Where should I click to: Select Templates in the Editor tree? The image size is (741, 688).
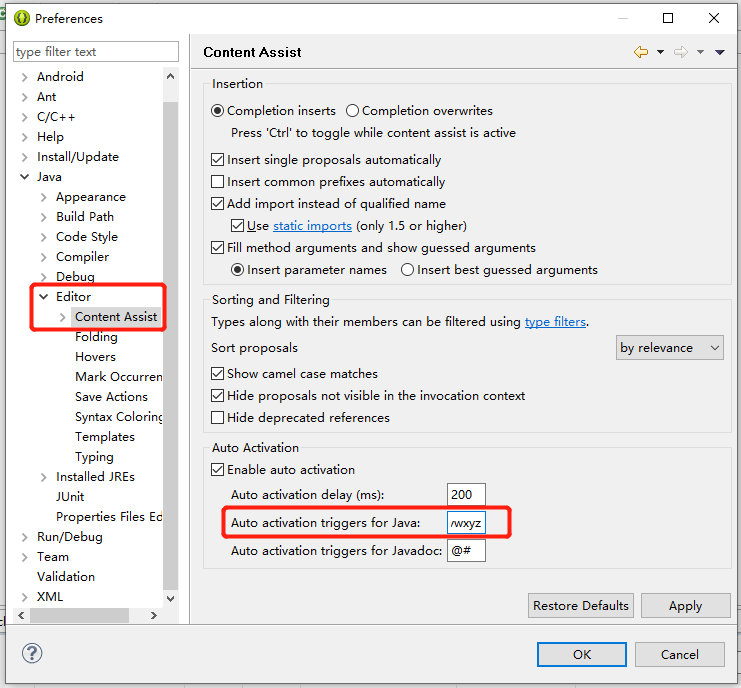click(105, 437)
